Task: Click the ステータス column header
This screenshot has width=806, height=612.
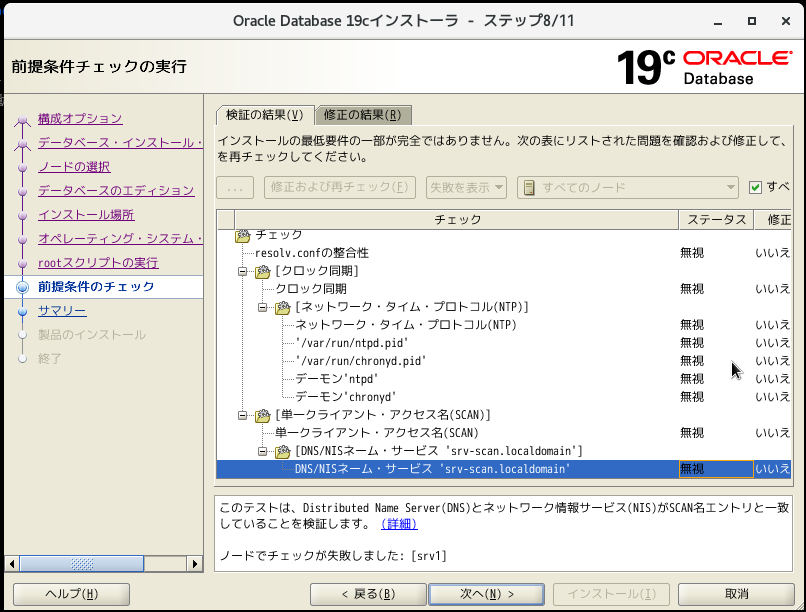Action: click(x=717, y=220)
